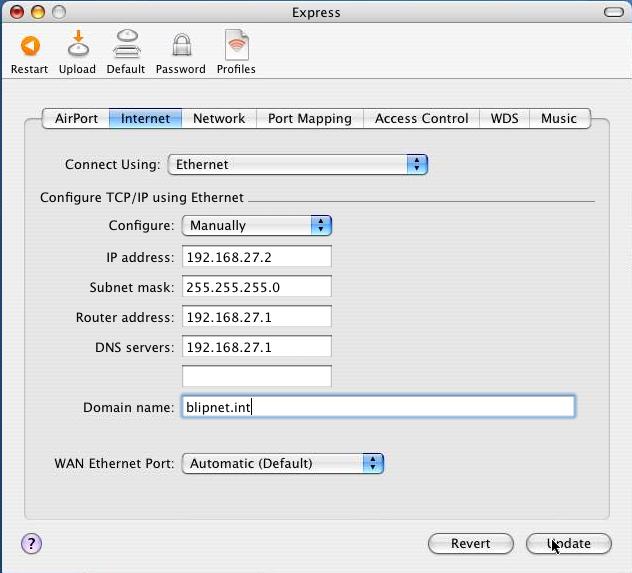The height and width of the screenshot is (573, 632).
Task: Open the Connect Using Ethernet dropdown
Action: tap(297, 164)
